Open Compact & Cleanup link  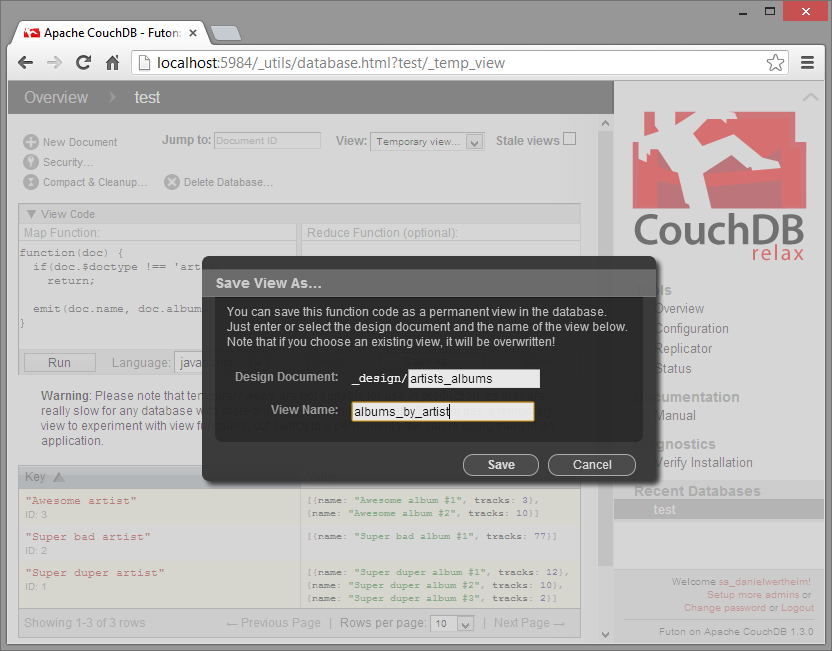tap(95, 183)
